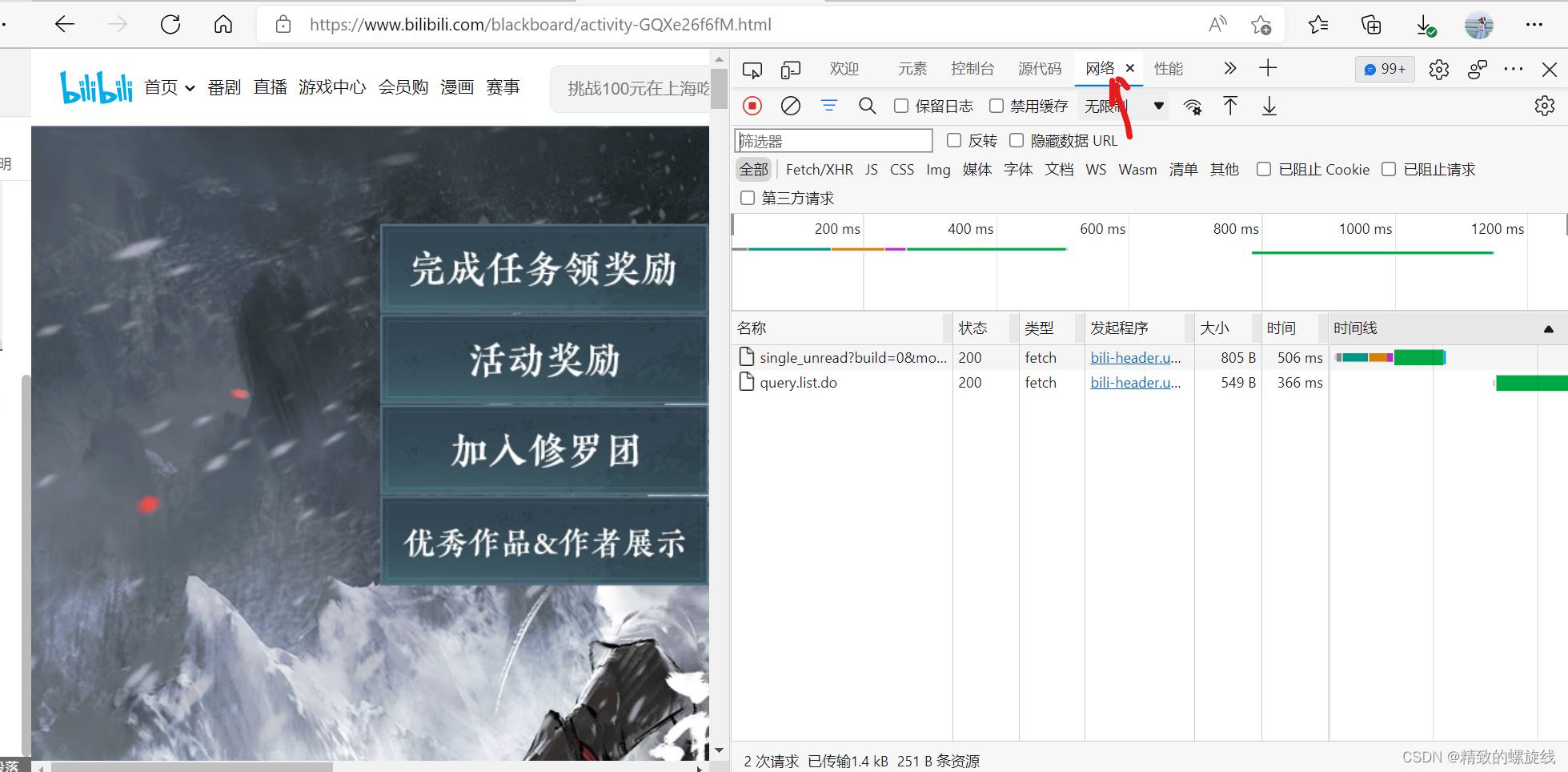Open bili-header initiator link for single_unread
This screenshot has height=772, width=1568.
tap(1136, 357)
